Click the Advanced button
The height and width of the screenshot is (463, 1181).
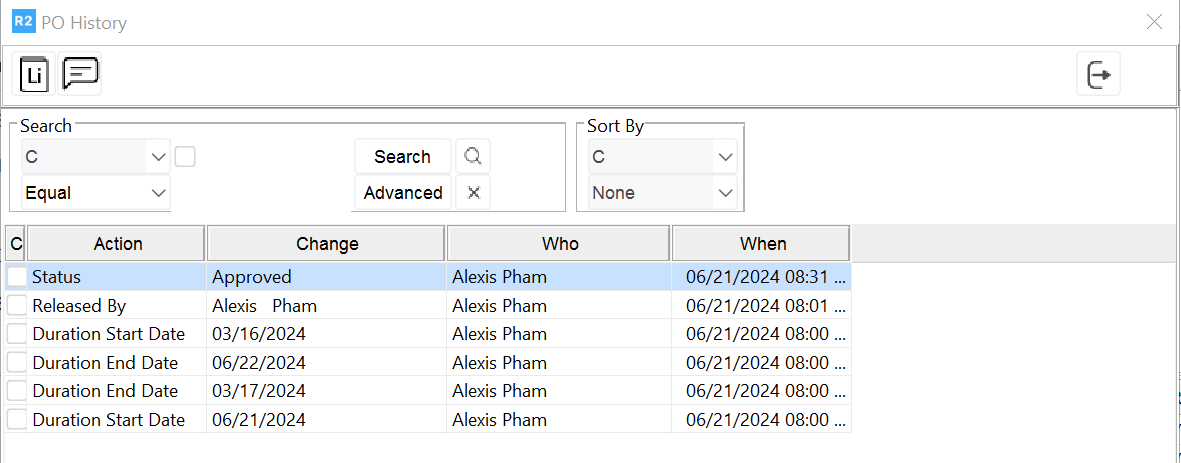[x=403, y=193]
